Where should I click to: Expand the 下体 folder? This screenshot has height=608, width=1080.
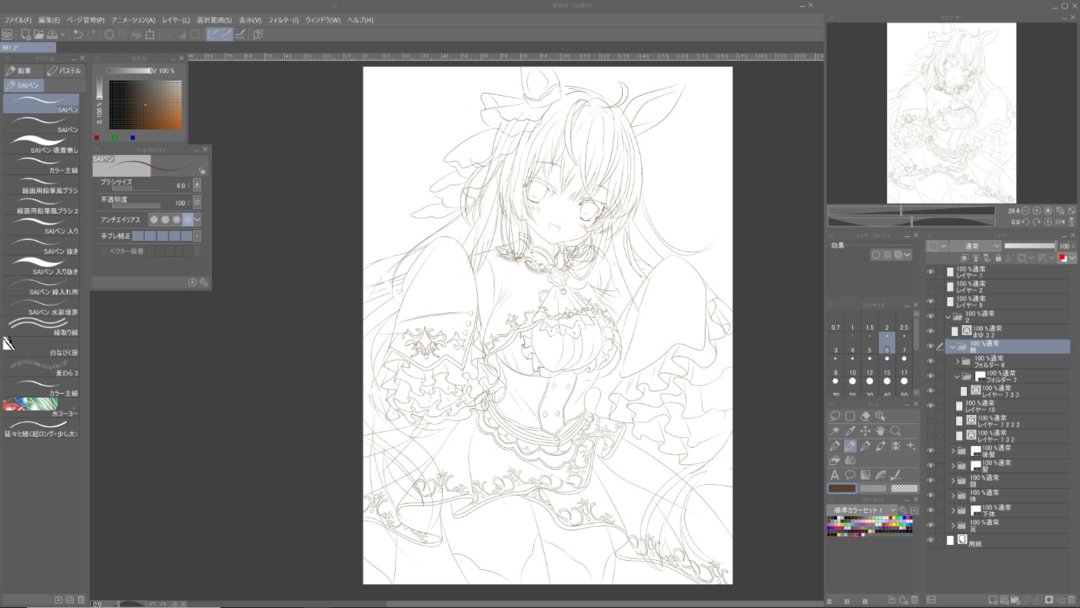(953, 510)
